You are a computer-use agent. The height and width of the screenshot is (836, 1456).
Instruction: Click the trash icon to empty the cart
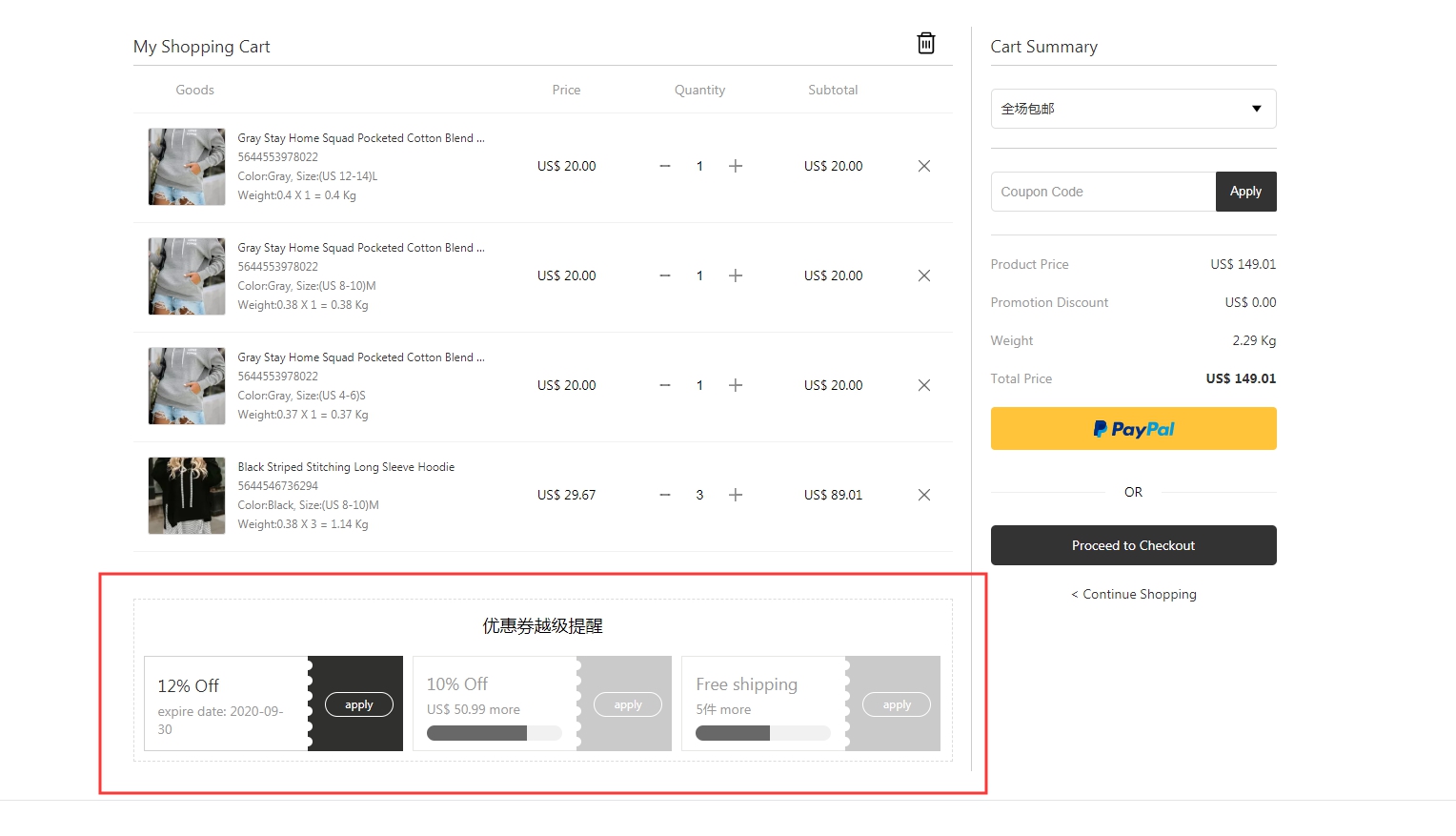point(925,44)
